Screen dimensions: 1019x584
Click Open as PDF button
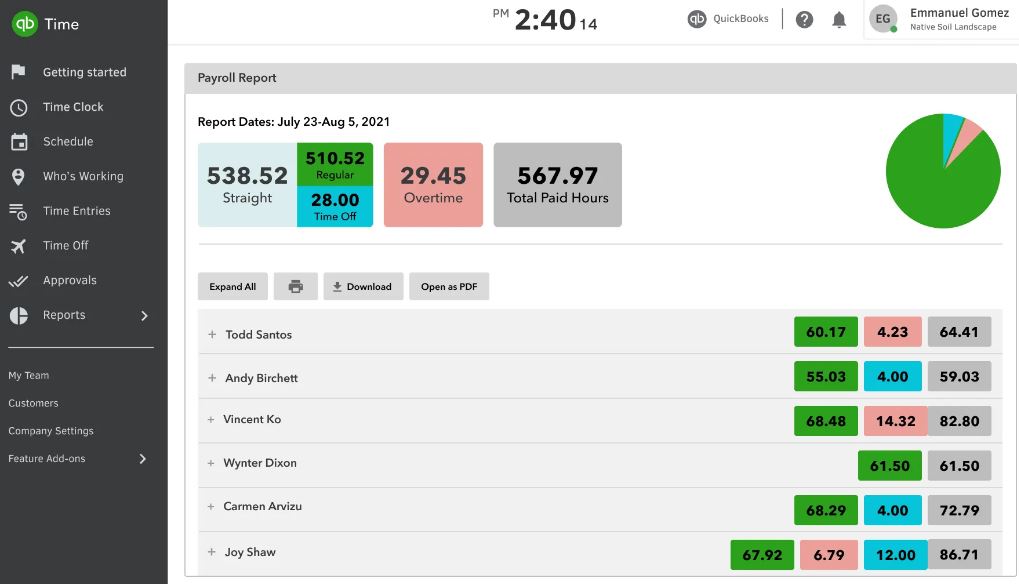(449, 286)
